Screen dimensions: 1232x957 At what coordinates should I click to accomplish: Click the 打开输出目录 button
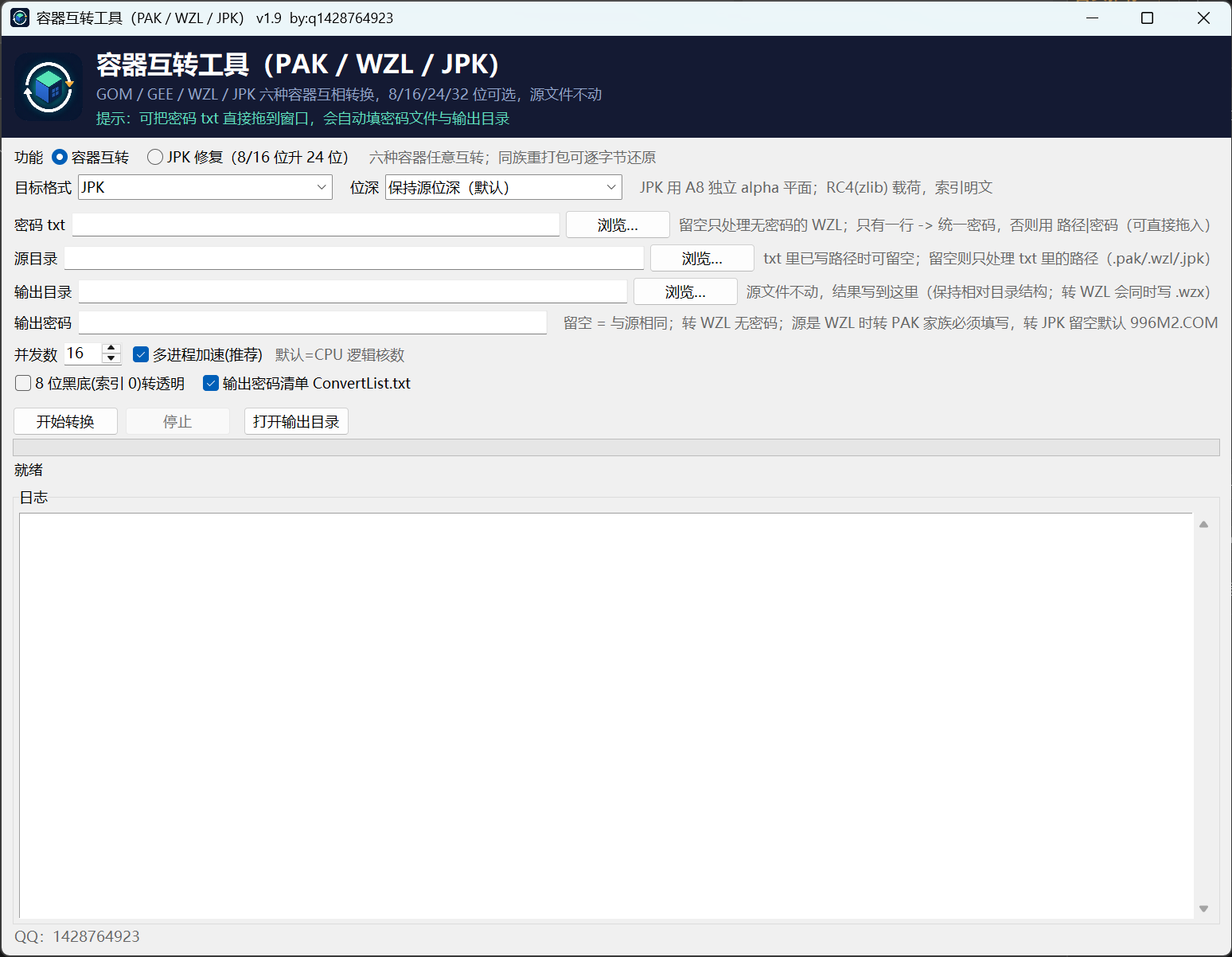click(x=296, y=421)
